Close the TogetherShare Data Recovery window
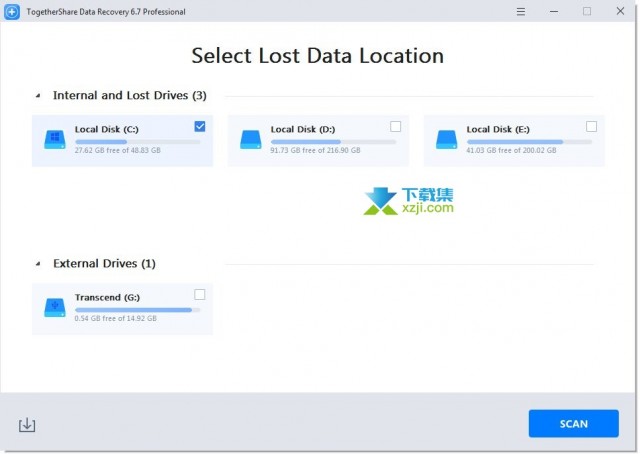 tap(620, 11)
